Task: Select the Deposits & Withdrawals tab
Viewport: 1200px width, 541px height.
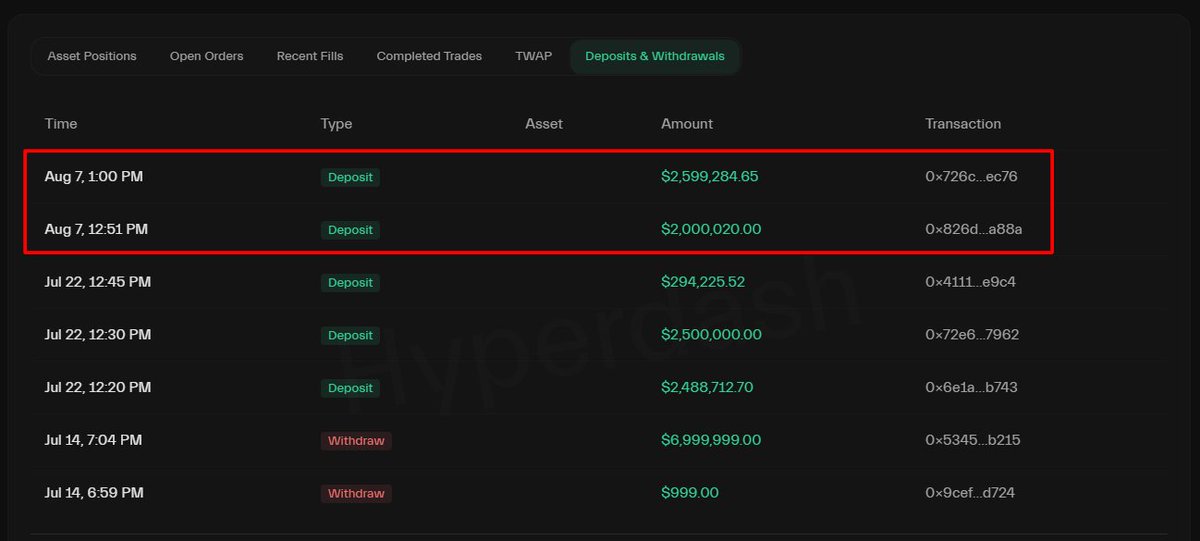Action: 655,56
